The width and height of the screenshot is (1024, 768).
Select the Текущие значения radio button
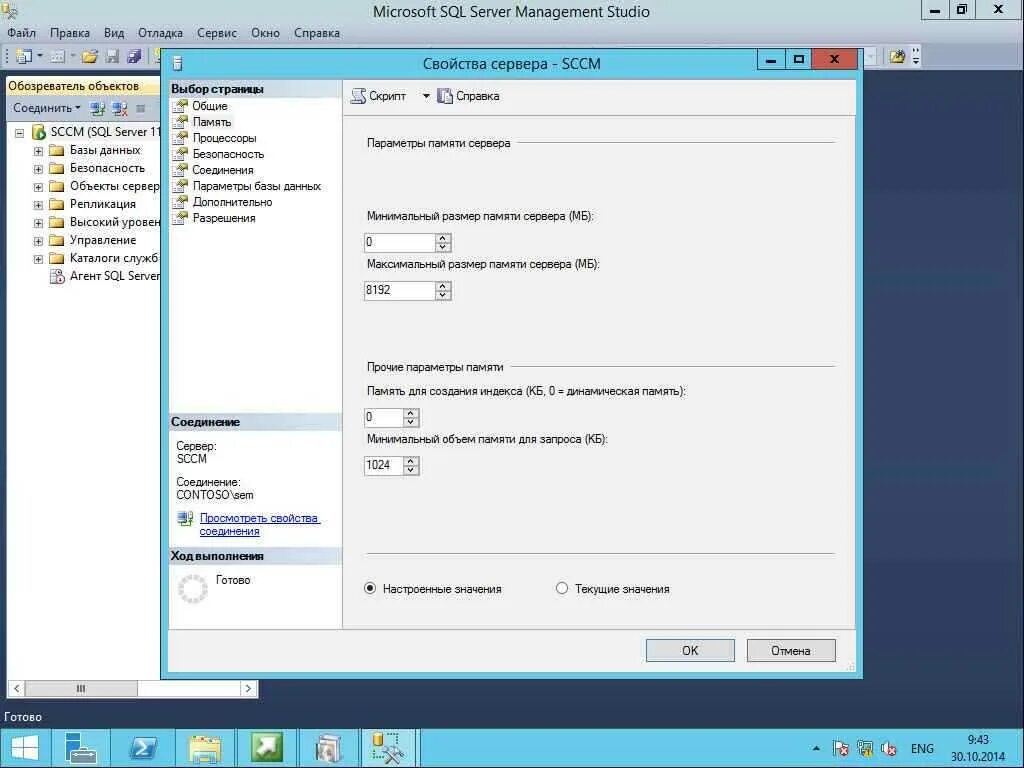[x=562, y=588]
